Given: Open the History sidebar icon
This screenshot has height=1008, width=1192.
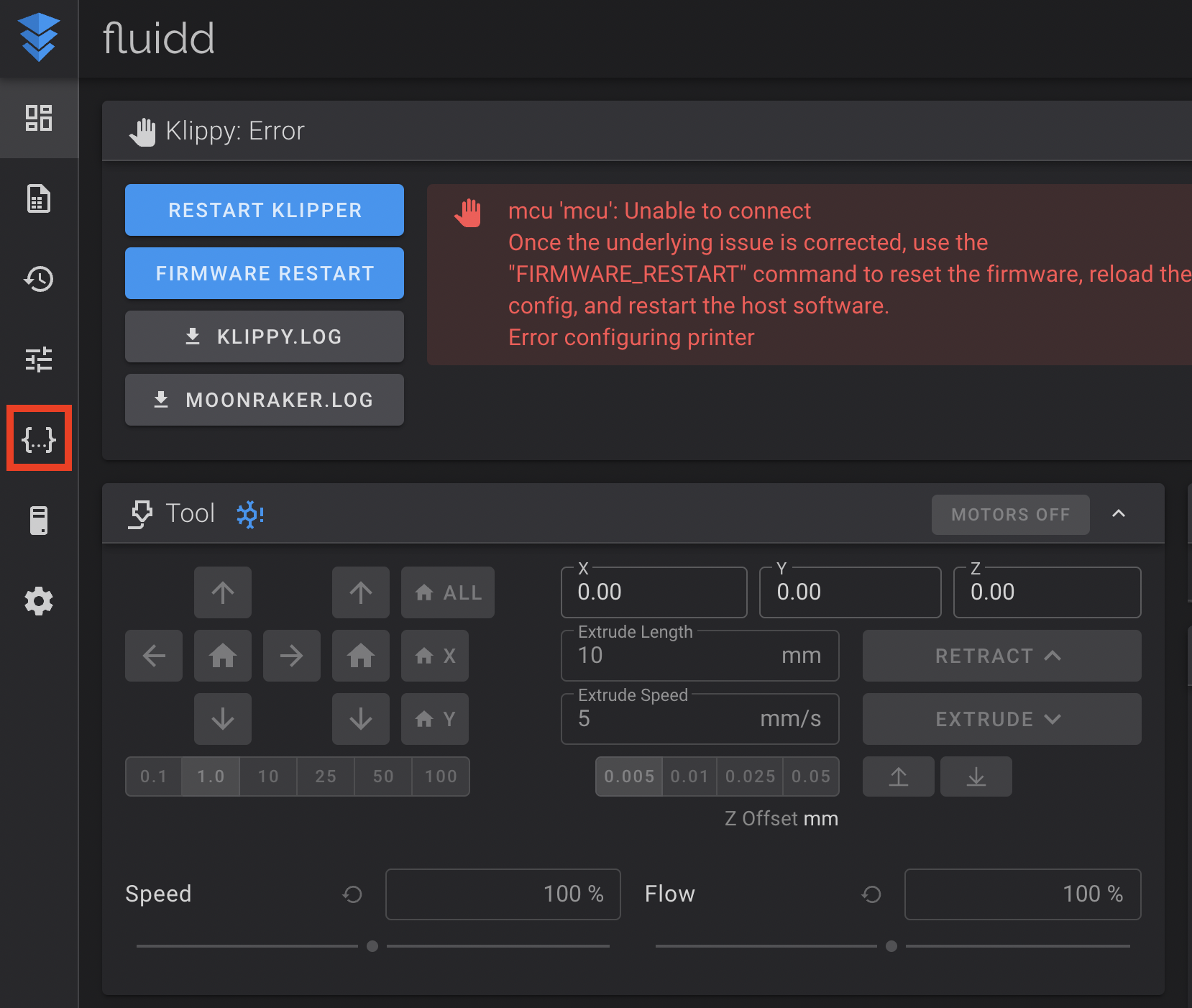Looking at the screenshot, I should (x=39, y=279).
